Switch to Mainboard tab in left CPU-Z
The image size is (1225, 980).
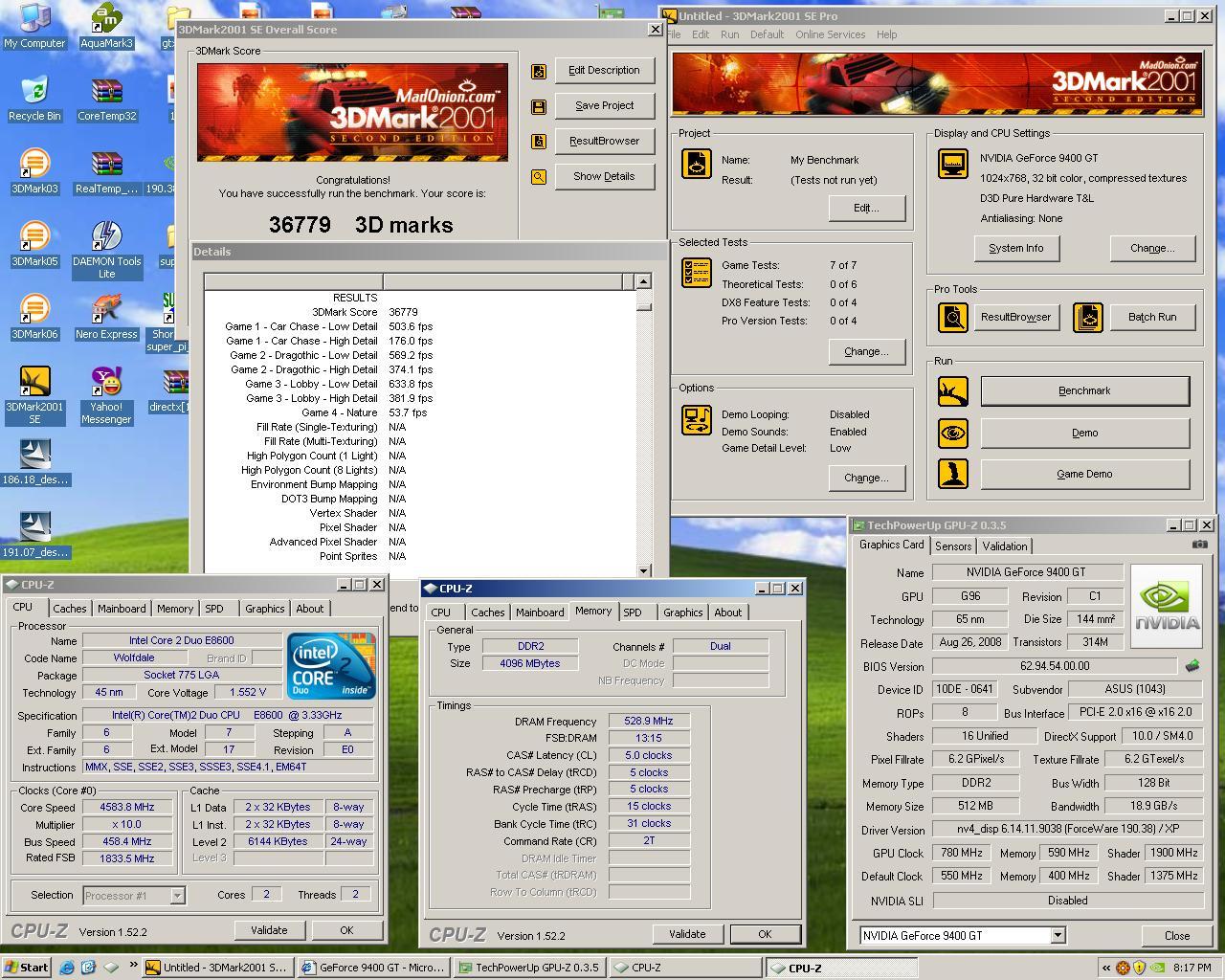click(x=122, y=609)
